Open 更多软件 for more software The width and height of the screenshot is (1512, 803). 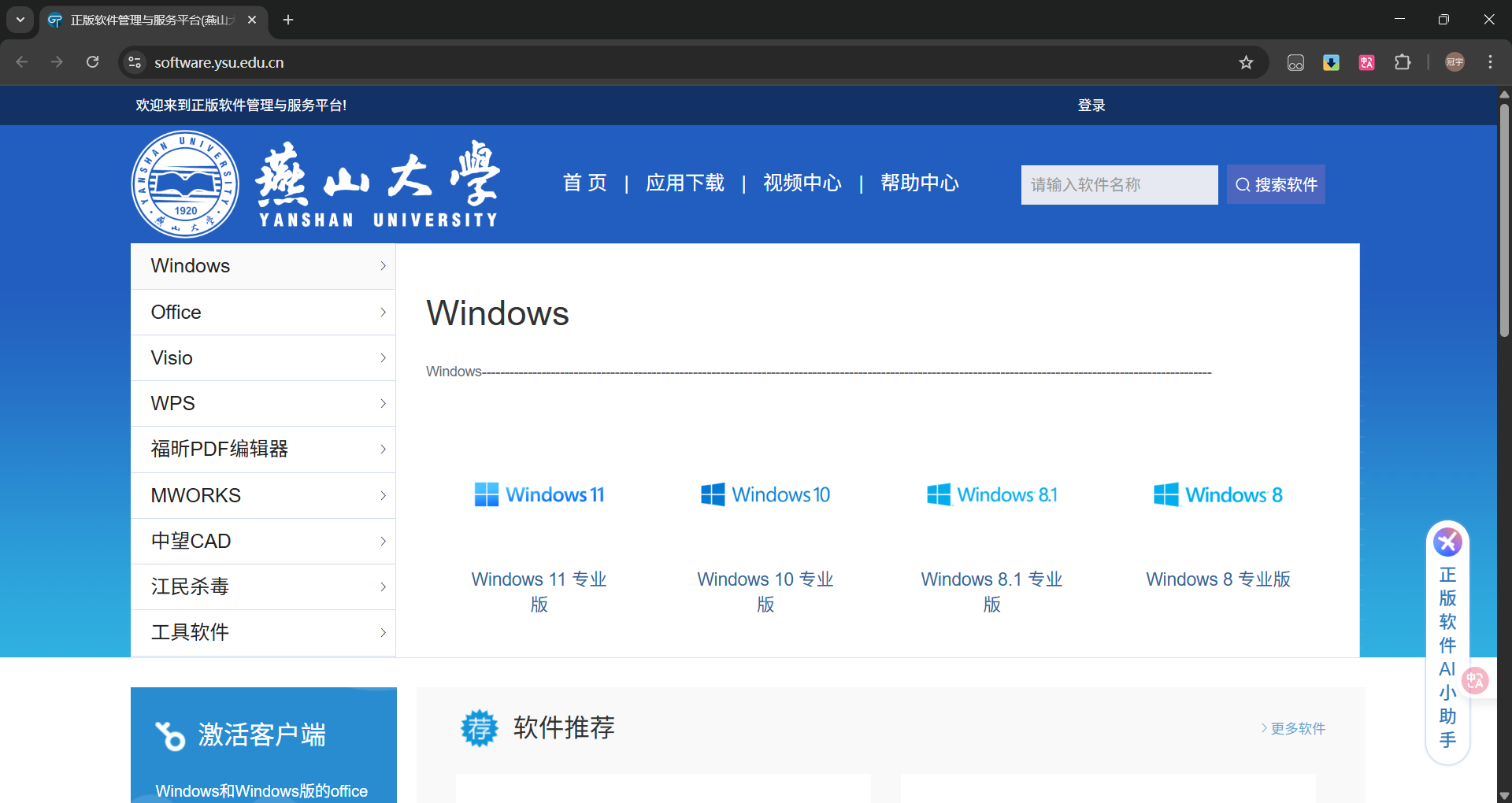(1297, 728)
